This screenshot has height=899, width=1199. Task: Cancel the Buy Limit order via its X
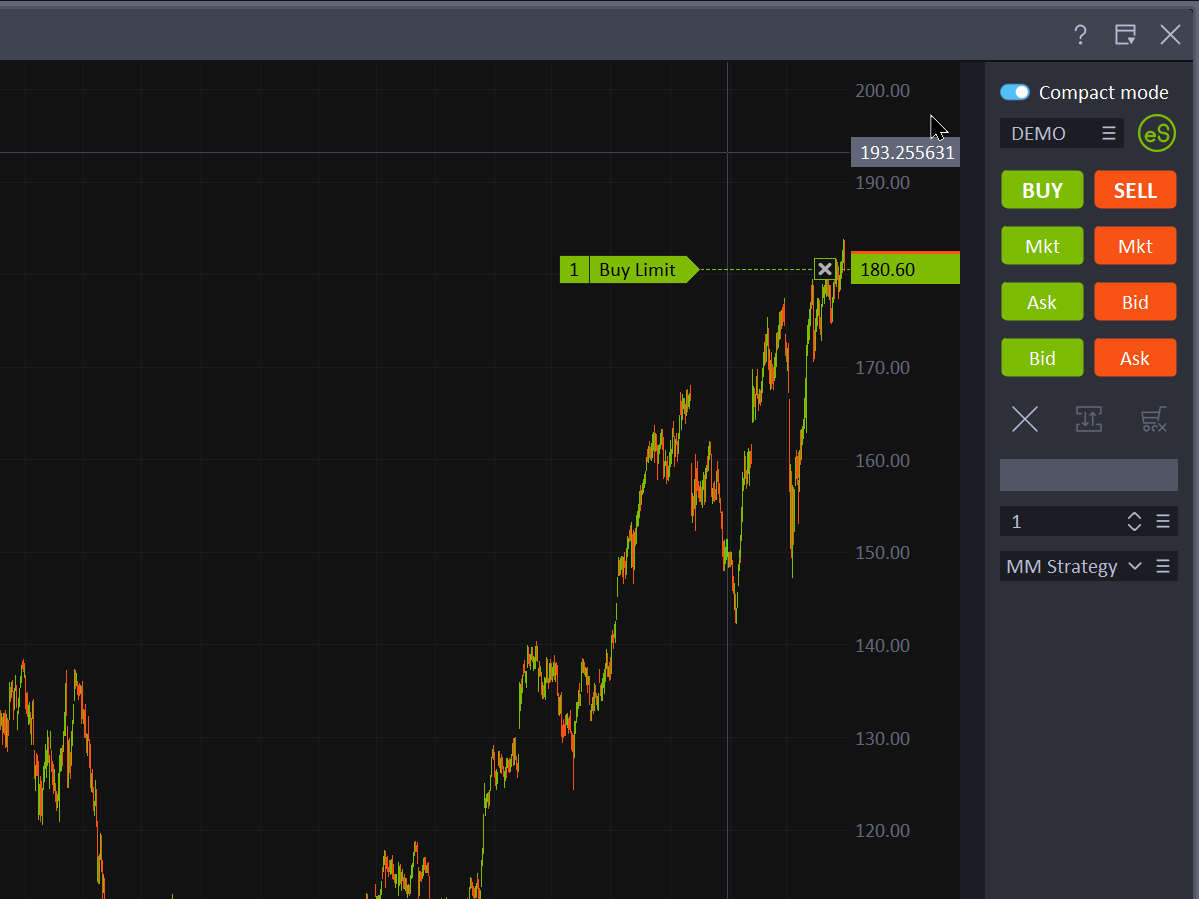(825, 269)
